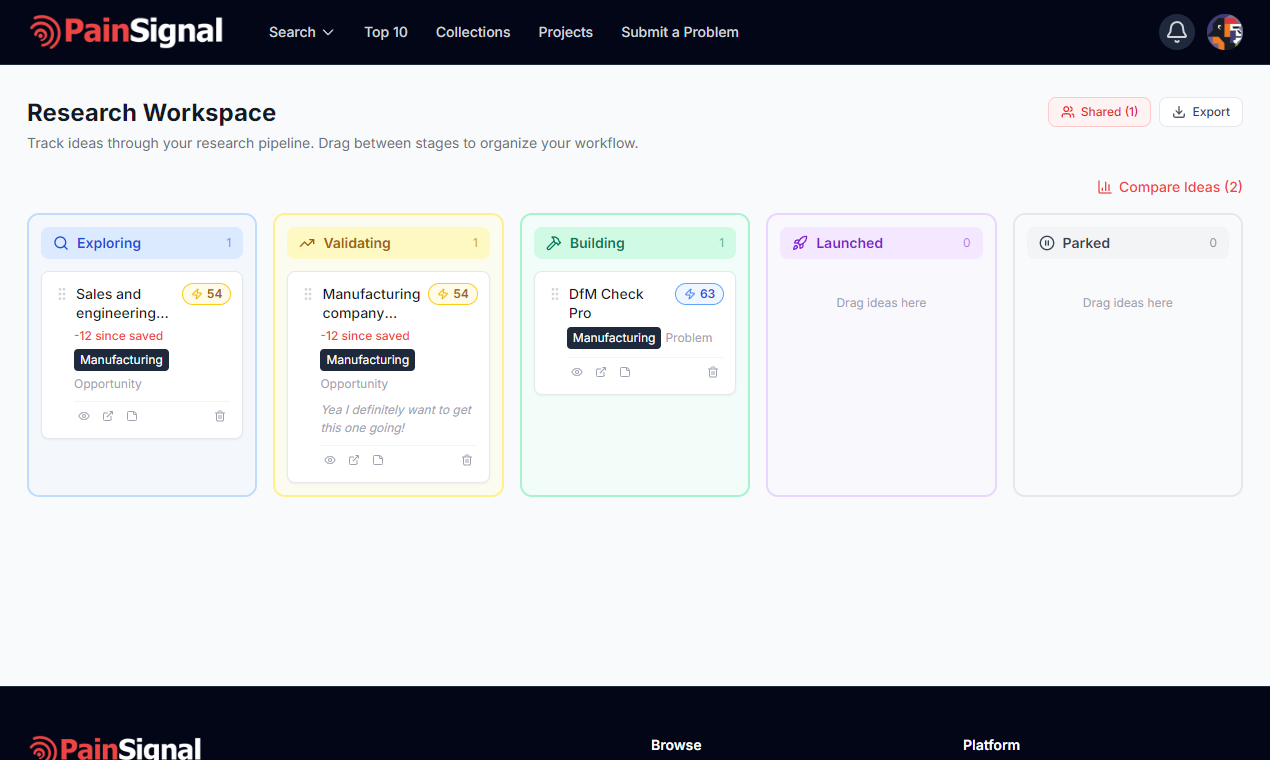The image size is (1270, 760).
Task: Click '-12 since saved' on Manufacturing company card
Action: (x=365, y=336)
